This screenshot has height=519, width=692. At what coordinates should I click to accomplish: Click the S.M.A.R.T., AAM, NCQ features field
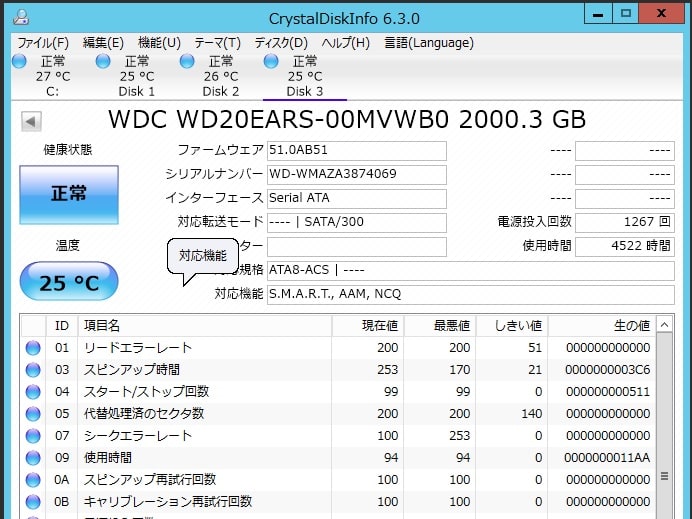[470, 294]
